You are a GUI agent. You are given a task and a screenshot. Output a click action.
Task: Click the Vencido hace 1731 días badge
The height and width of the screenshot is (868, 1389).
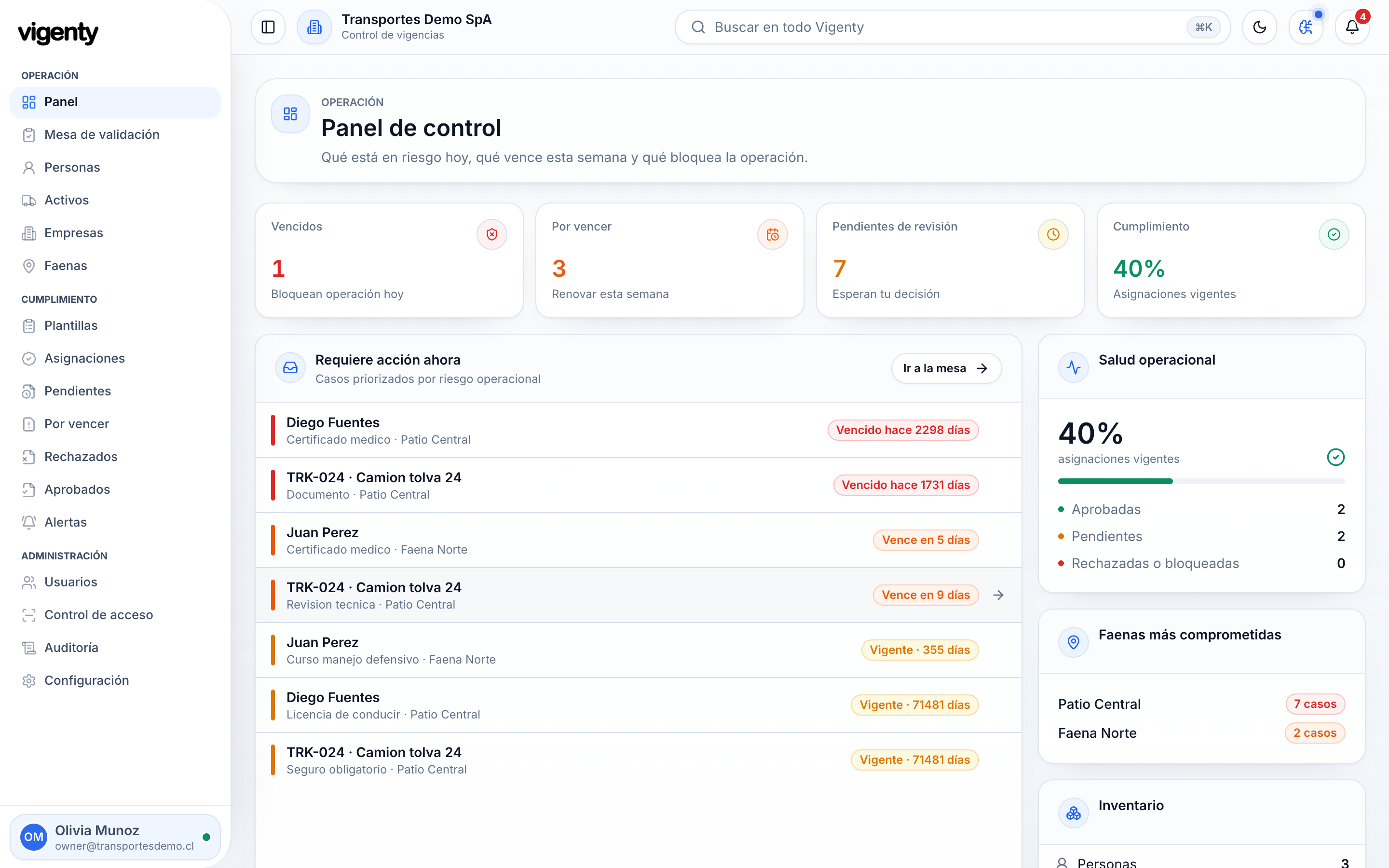click(x=906, y=485)
